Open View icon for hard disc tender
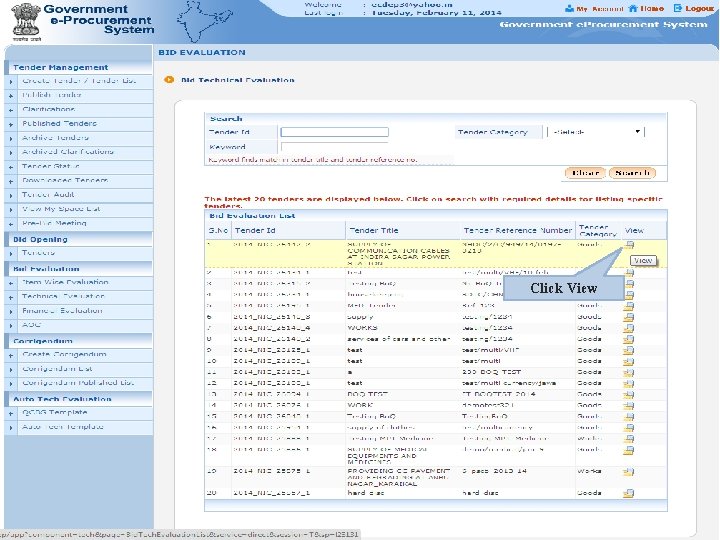The height and width of the screenshot is (540, 720). click(629, 493)
